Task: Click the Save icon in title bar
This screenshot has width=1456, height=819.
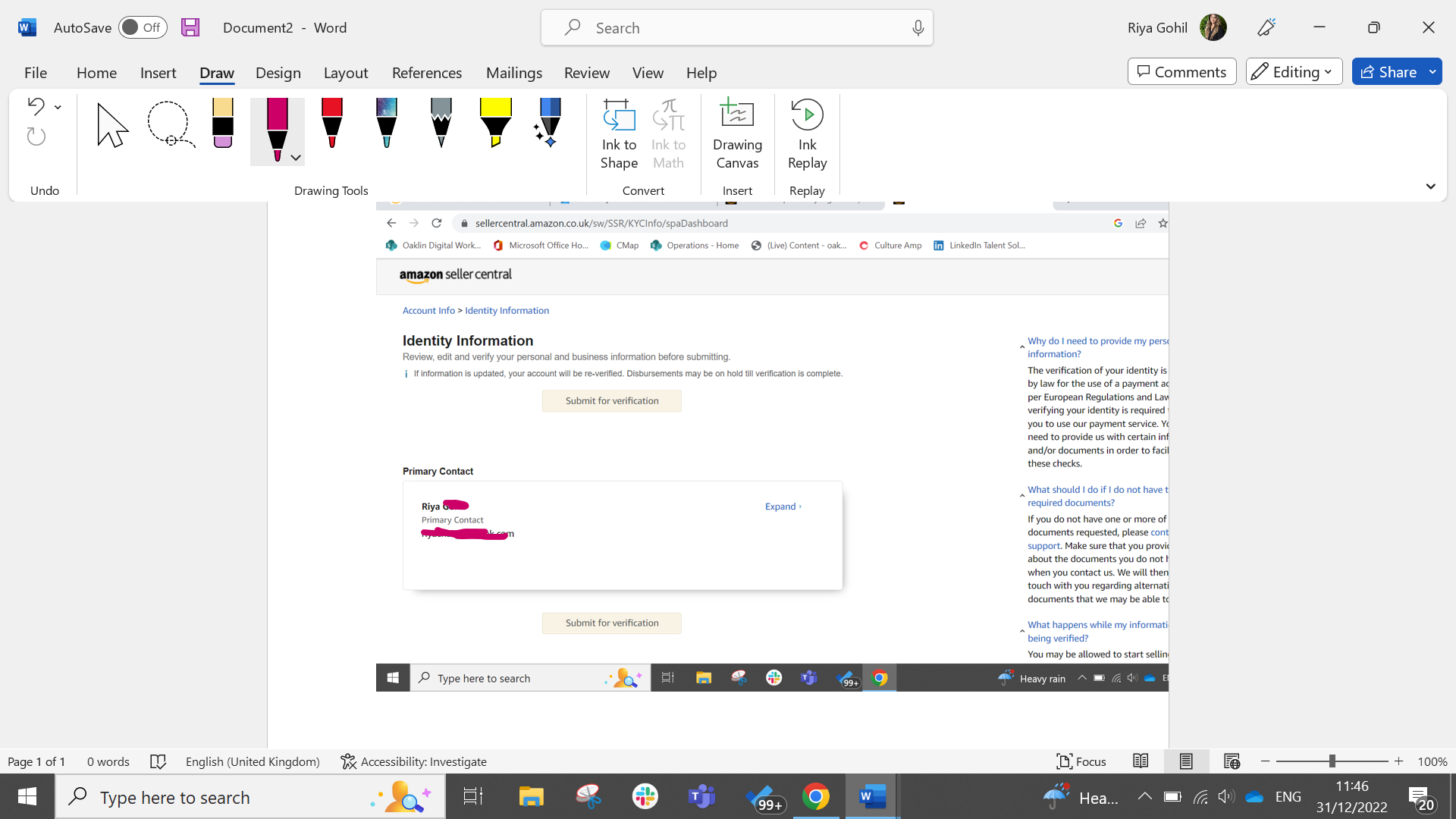Action: pyautogui.click(x=190, y=27)
